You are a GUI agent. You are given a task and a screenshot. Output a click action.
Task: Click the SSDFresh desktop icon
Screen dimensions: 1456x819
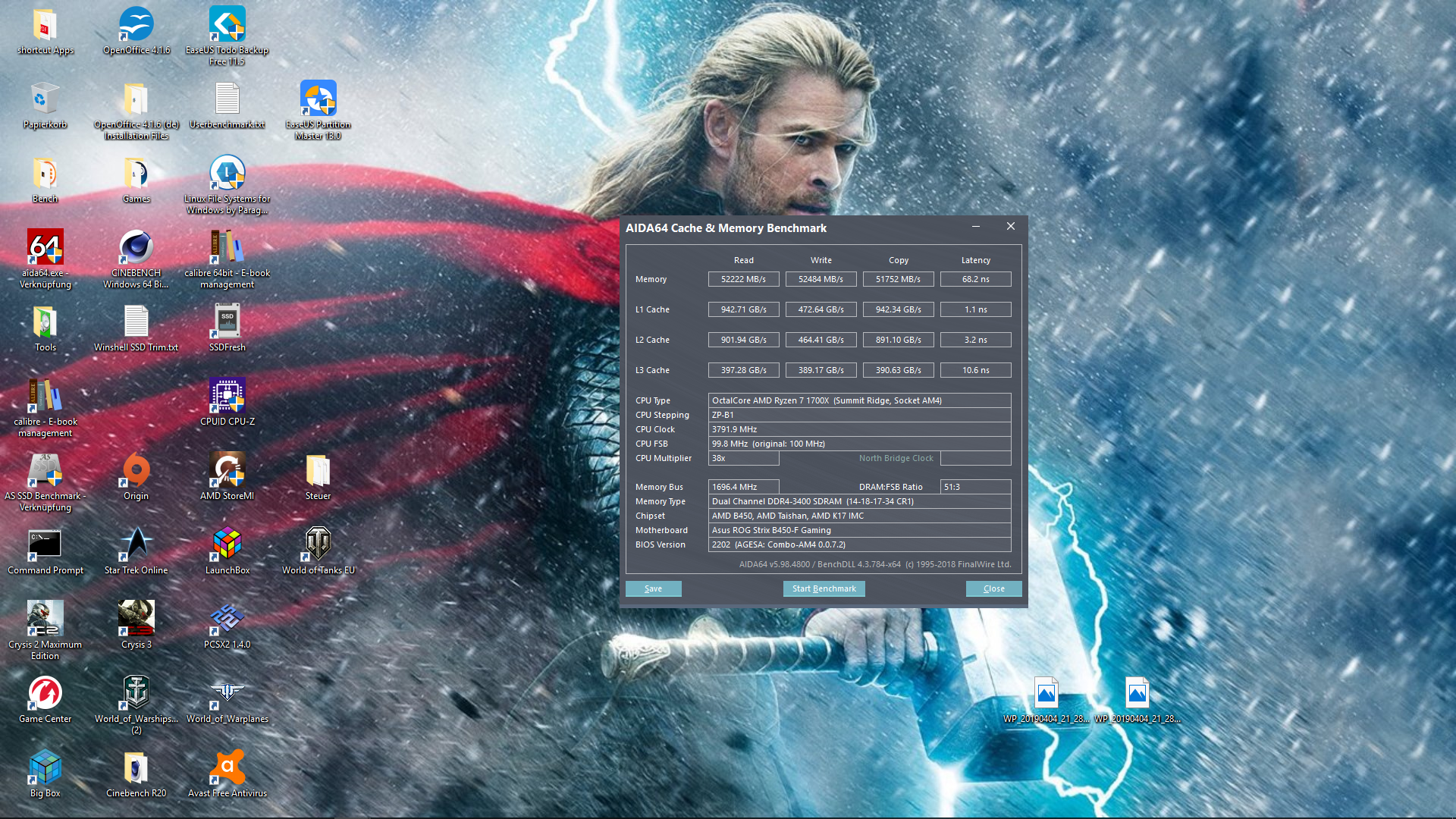tap(227, 322)
